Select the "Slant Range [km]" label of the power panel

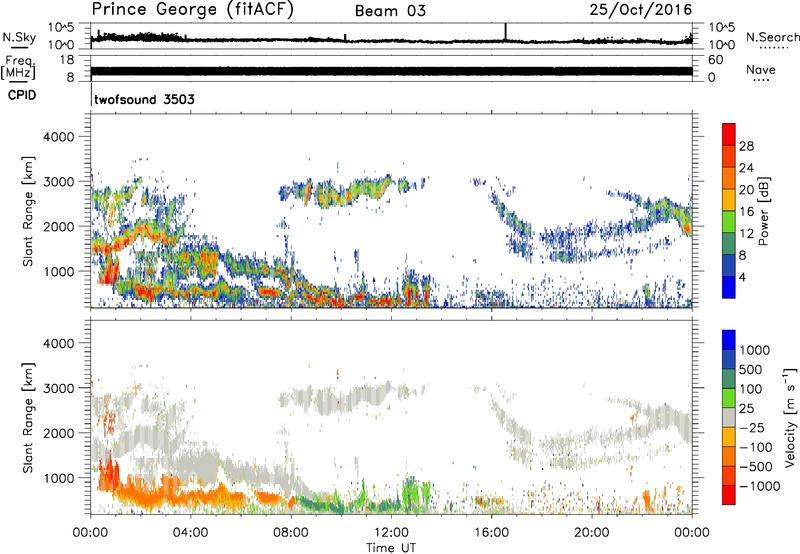pyautogui.click(x=28, y=211)
